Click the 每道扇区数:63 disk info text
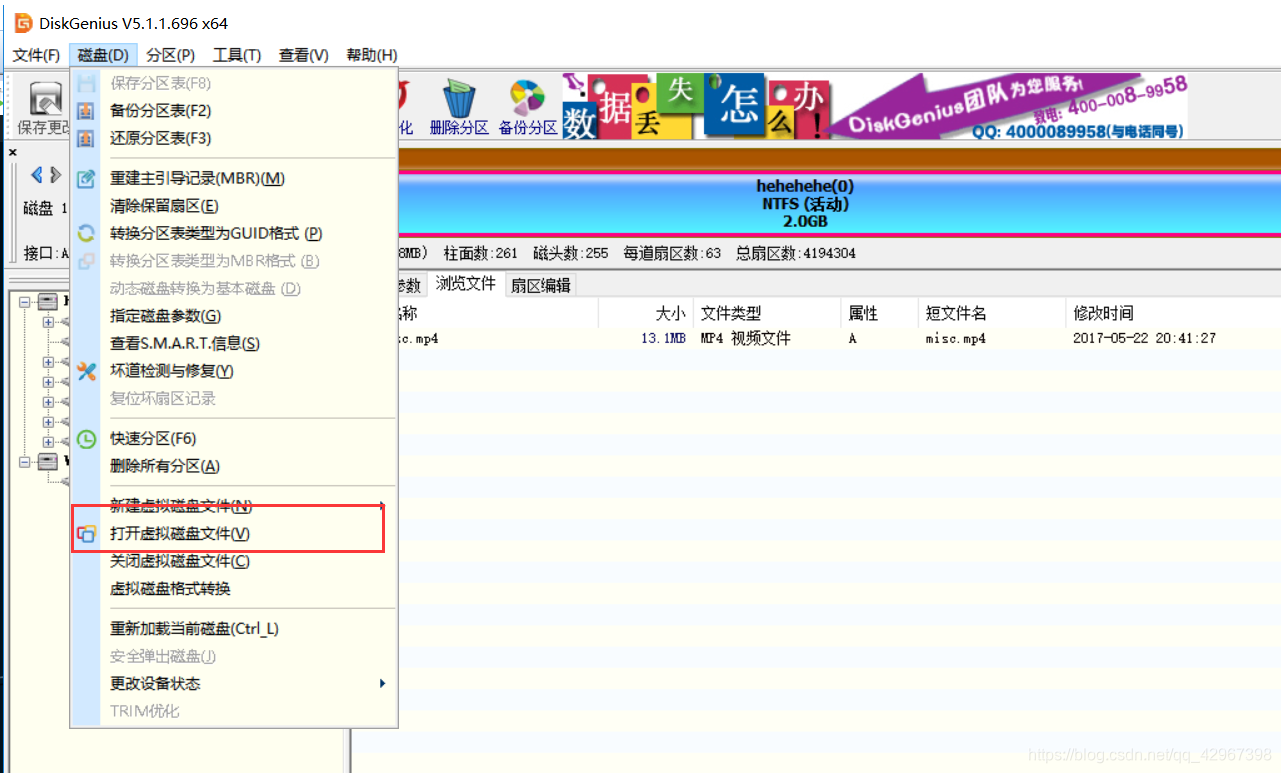 point(672,254)
